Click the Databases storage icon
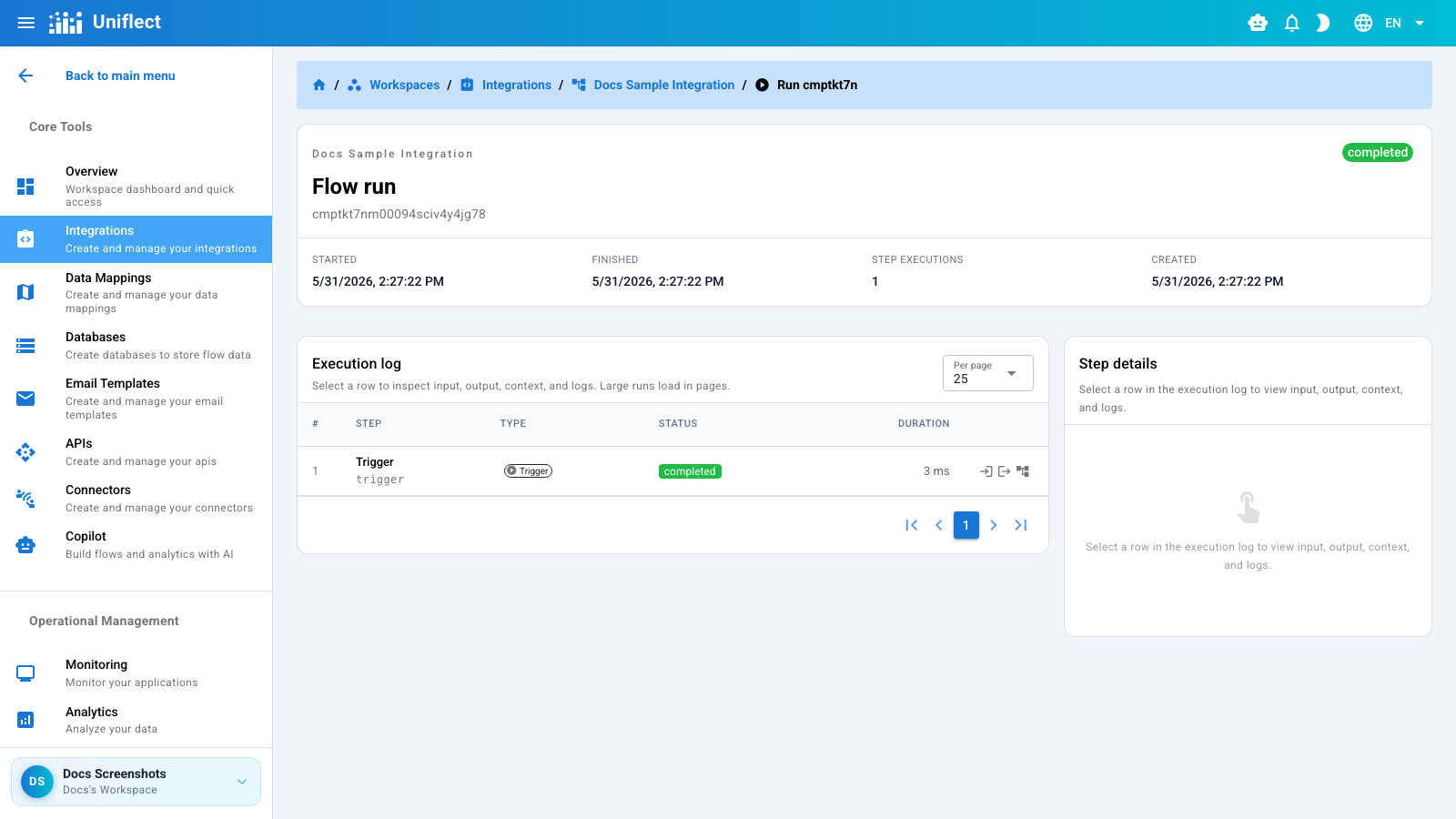Screen dimensions: 1456x819 (25, 346)
